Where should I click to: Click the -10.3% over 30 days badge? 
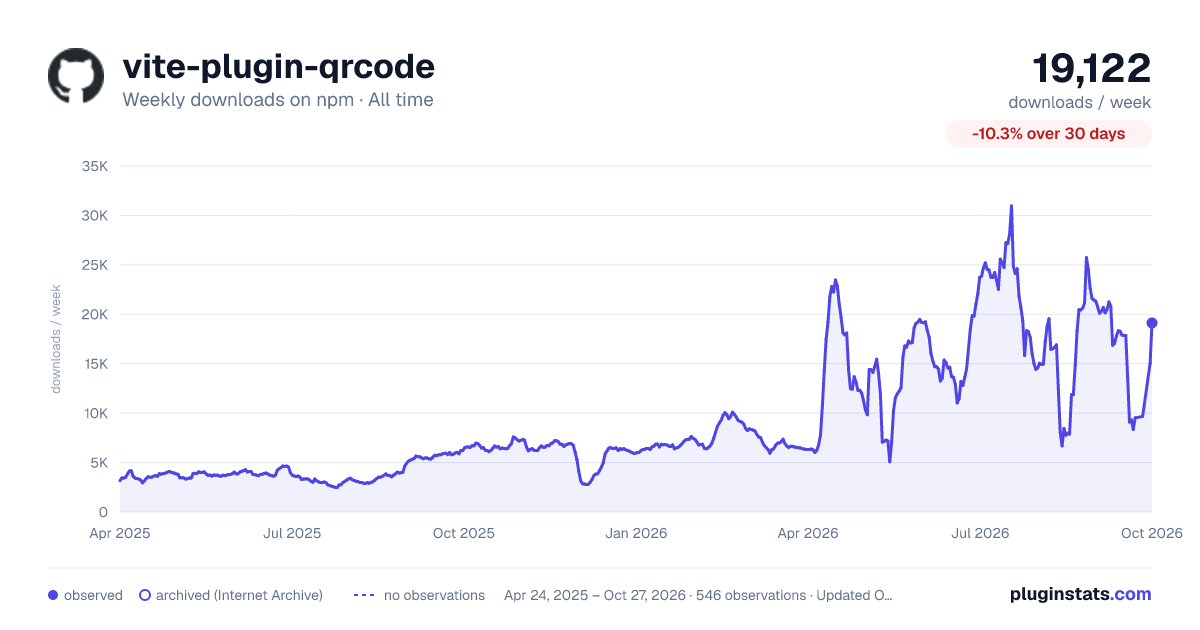[x=1049, y=134]
